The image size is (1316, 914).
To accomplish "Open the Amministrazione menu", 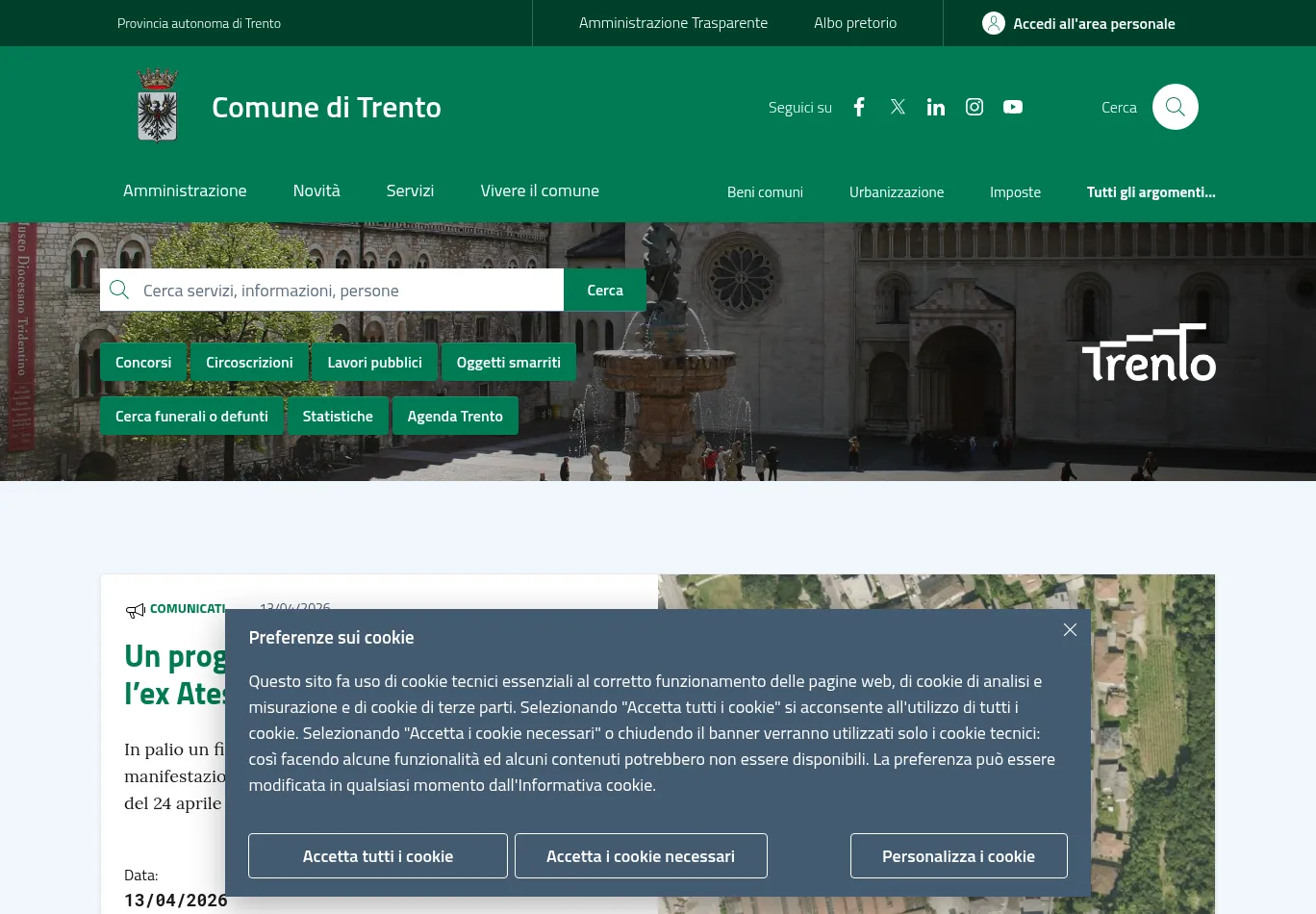I will (x=185, y=190).
